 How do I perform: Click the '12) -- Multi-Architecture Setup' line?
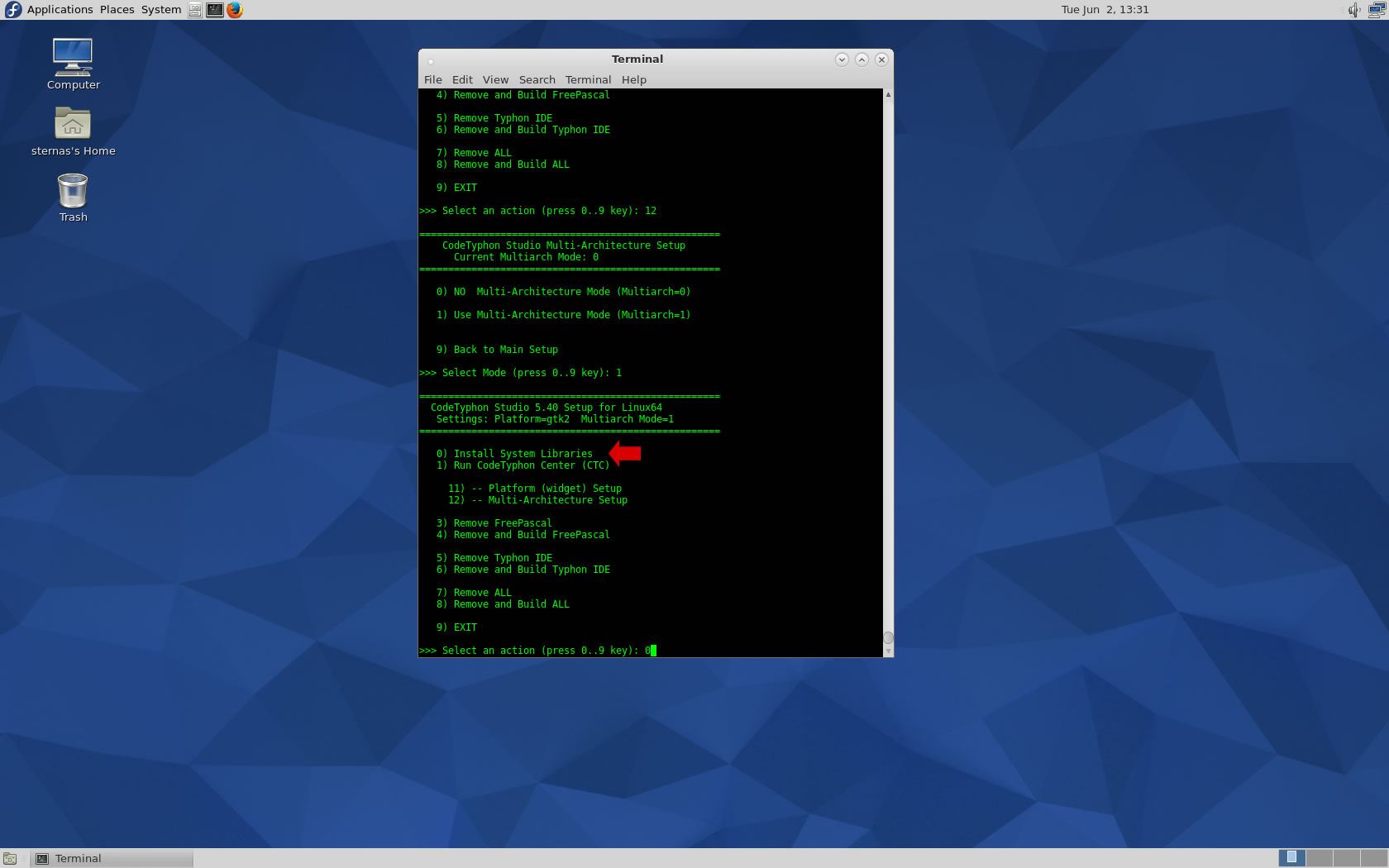(x=537, y=500)
